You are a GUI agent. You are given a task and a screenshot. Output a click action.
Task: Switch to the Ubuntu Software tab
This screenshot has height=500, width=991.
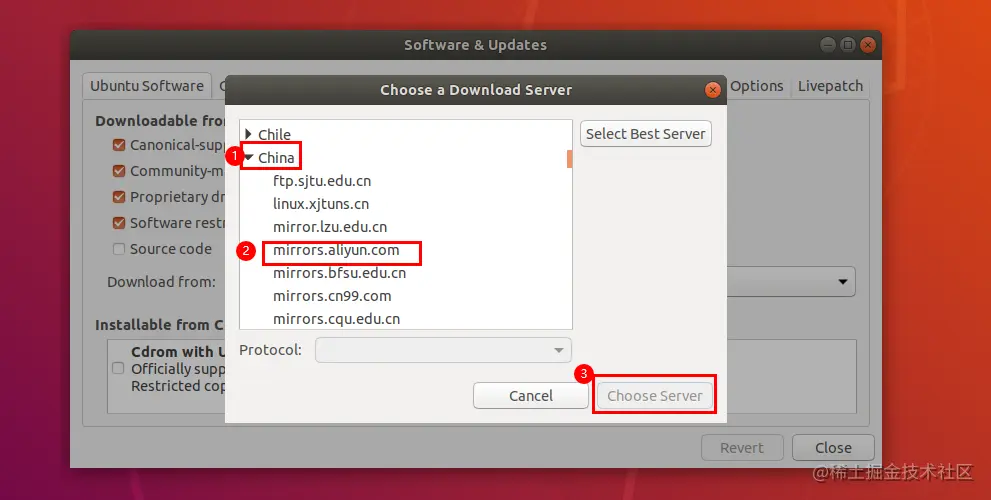tap(147, 86)
